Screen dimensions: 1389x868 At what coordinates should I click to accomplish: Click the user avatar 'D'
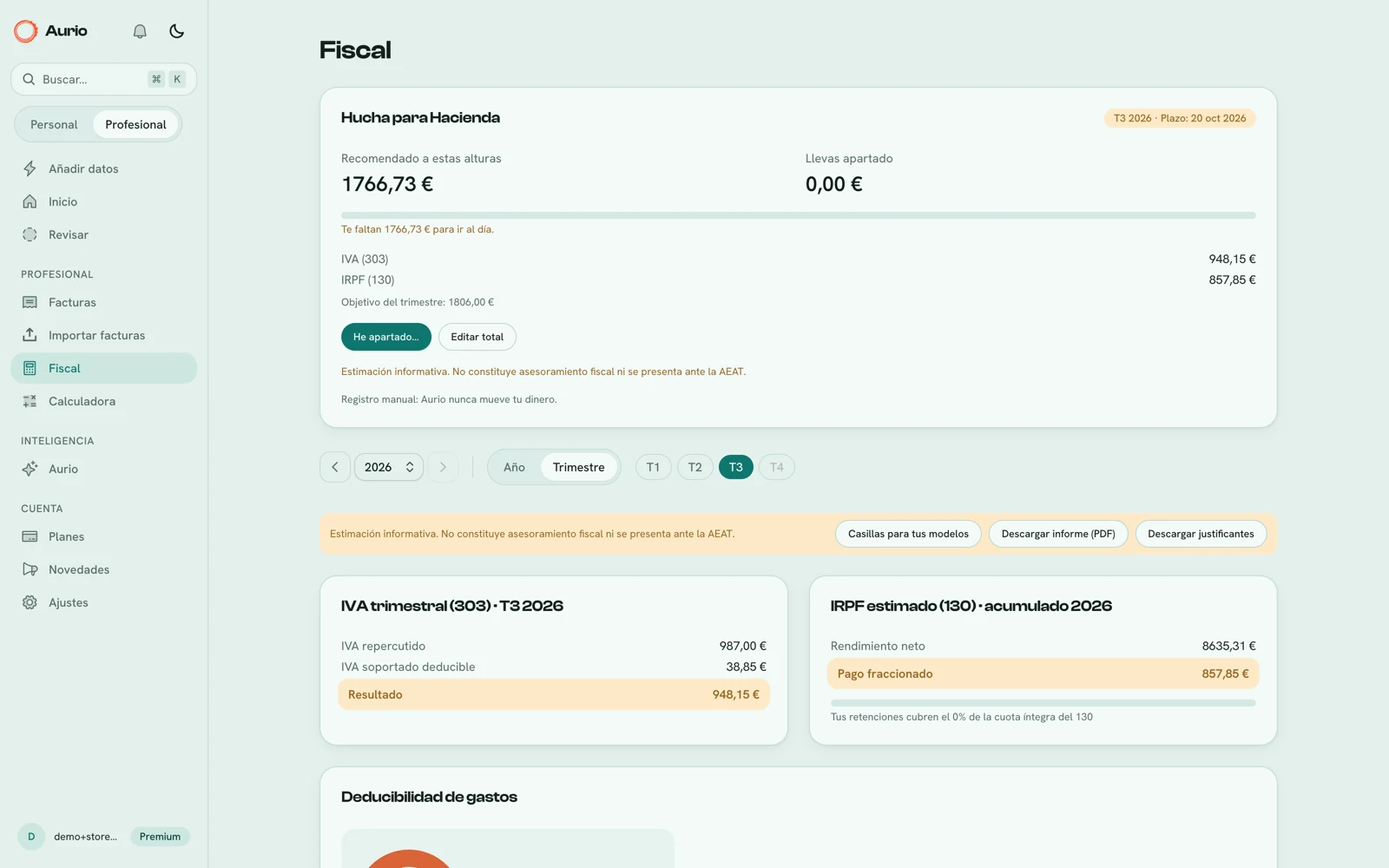pos(31,837)
